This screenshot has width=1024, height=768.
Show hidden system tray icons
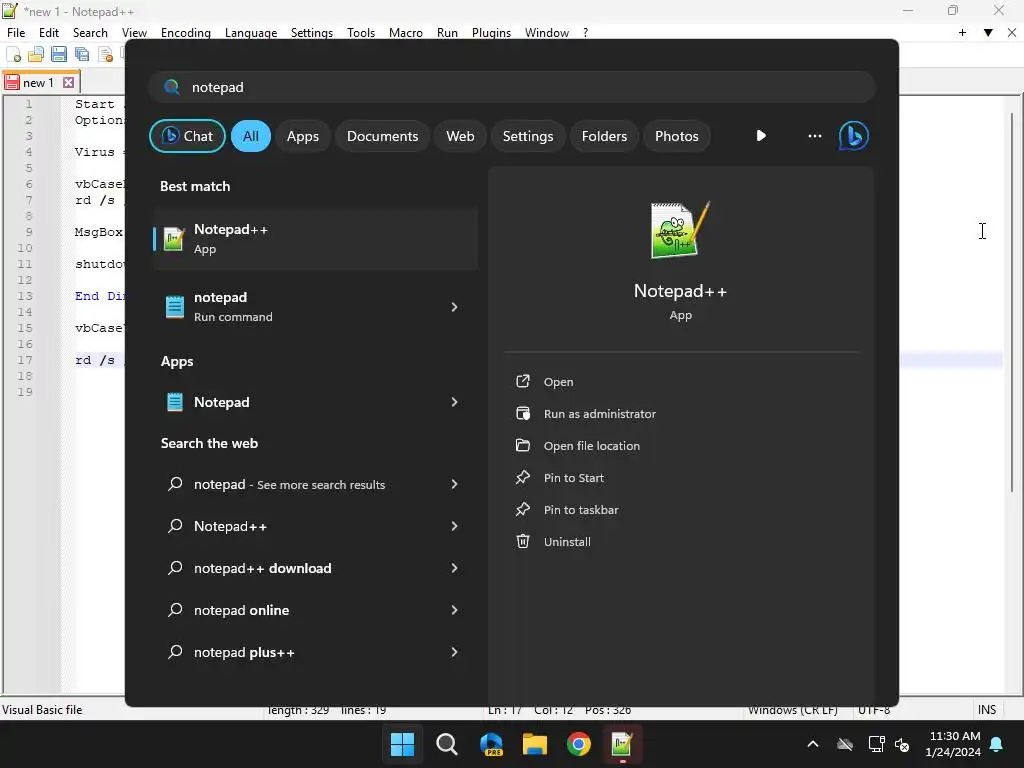813,744
